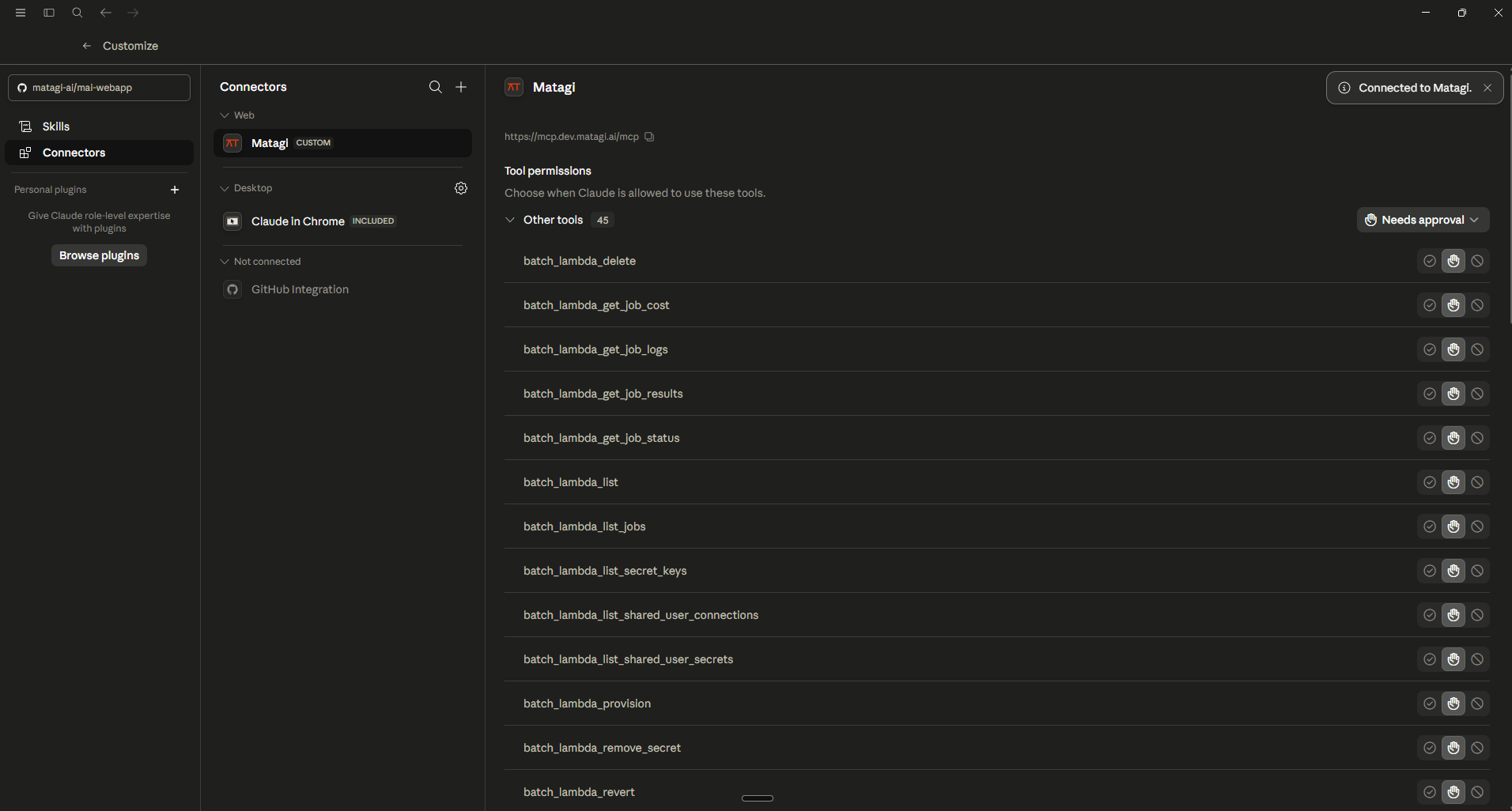This screenshot has width=1512, height=811.
Task: Collapse the Not connected group
Action: [x=225, y=262]
